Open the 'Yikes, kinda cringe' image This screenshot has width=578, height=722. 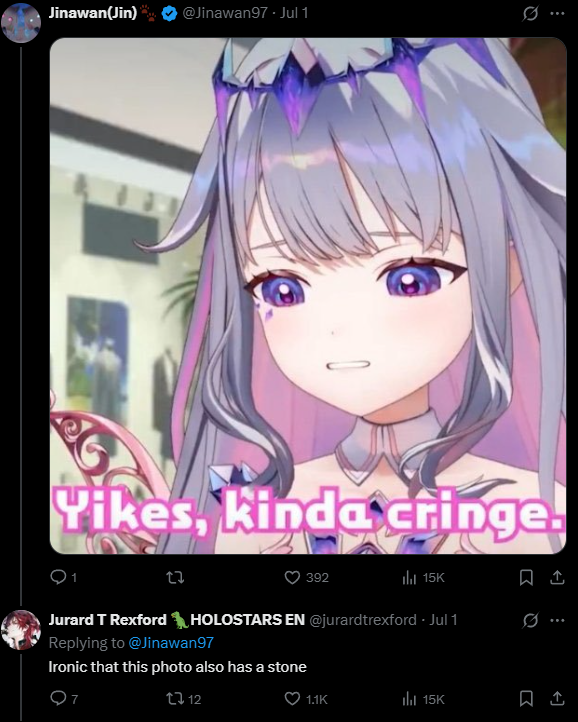pyautogui.click(x=308, y=296)
